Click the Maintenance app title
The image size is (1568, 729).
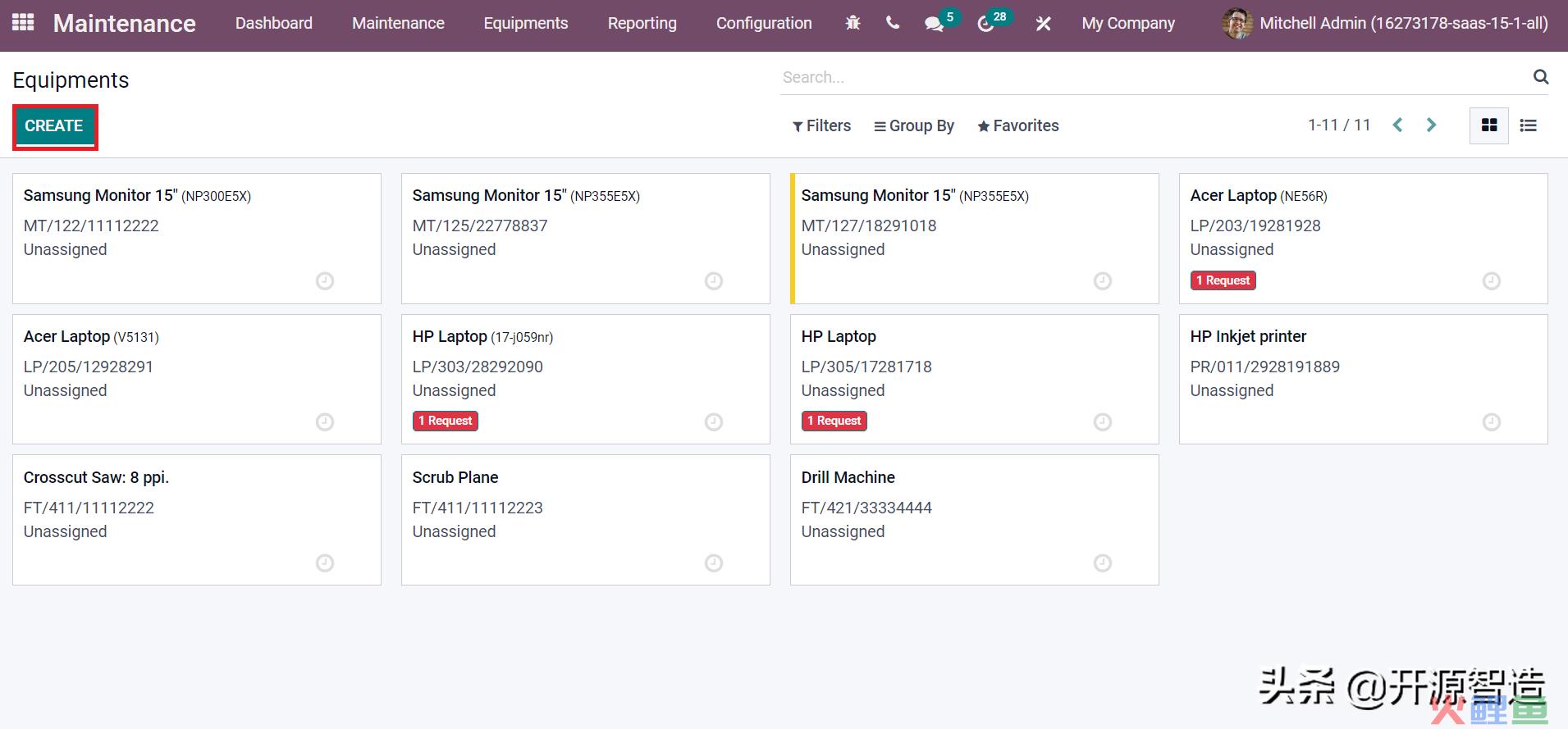pyautogui.click(x=125, y=24)
